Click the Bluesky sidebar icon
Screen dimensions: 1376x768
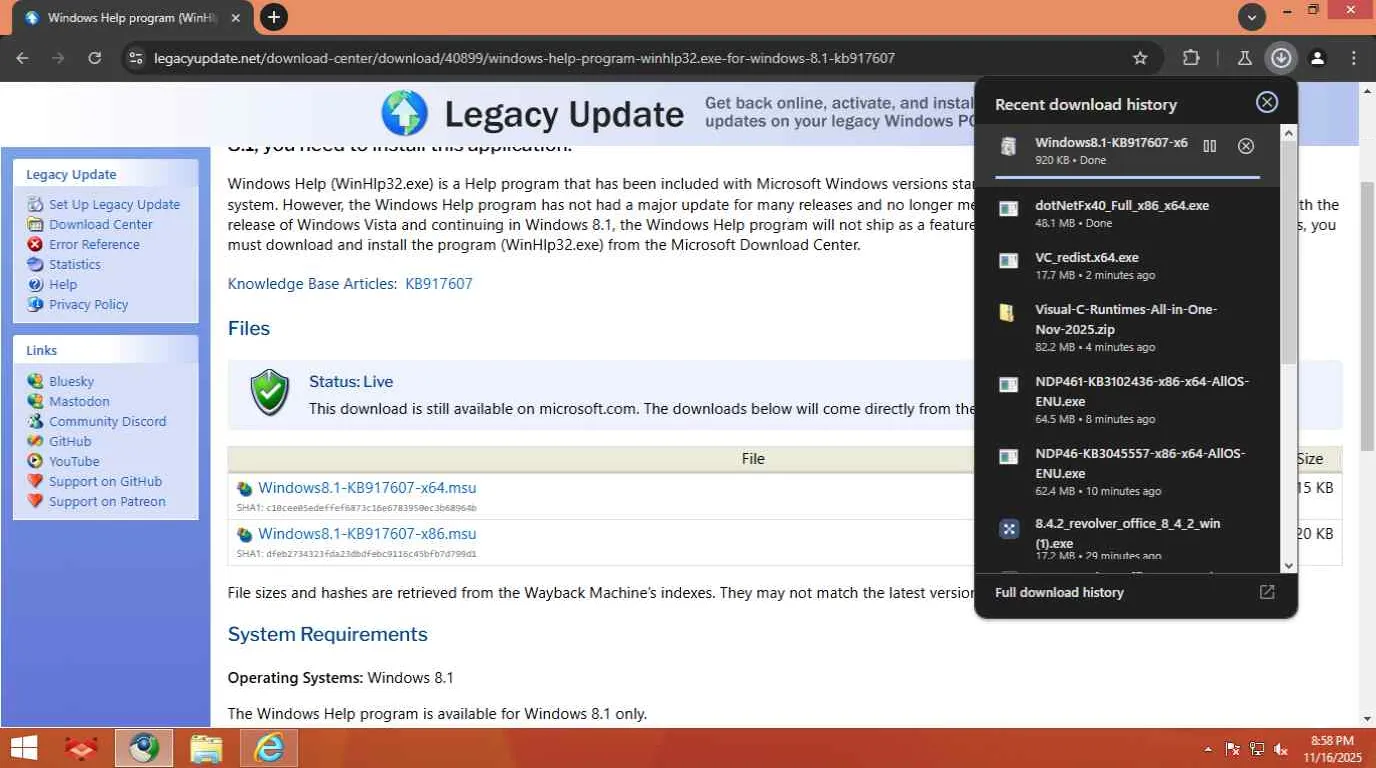coord(36,381)
